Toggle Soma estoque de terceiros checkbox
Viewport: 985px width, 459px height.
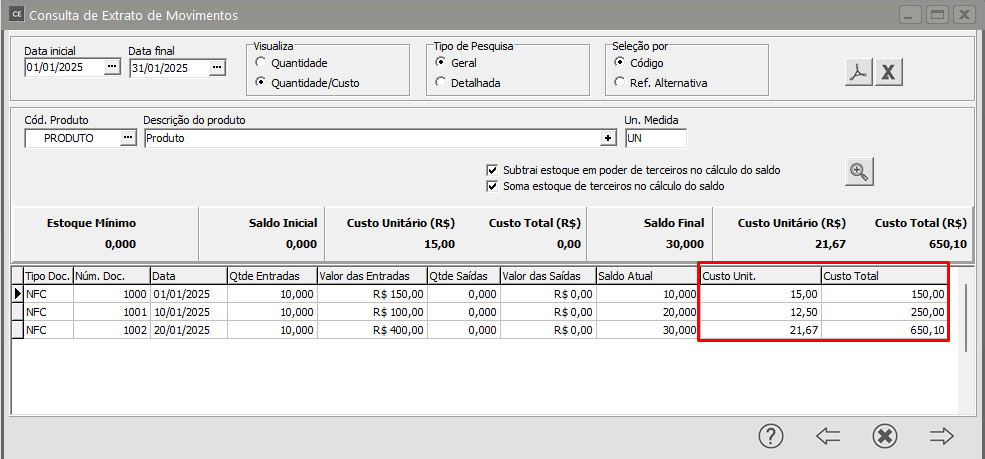pos(491,186)
